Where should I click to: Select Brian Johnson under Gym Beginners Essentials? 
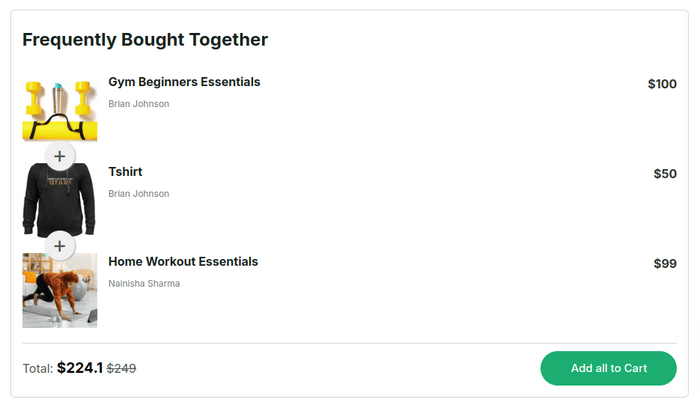click(139, 104)
